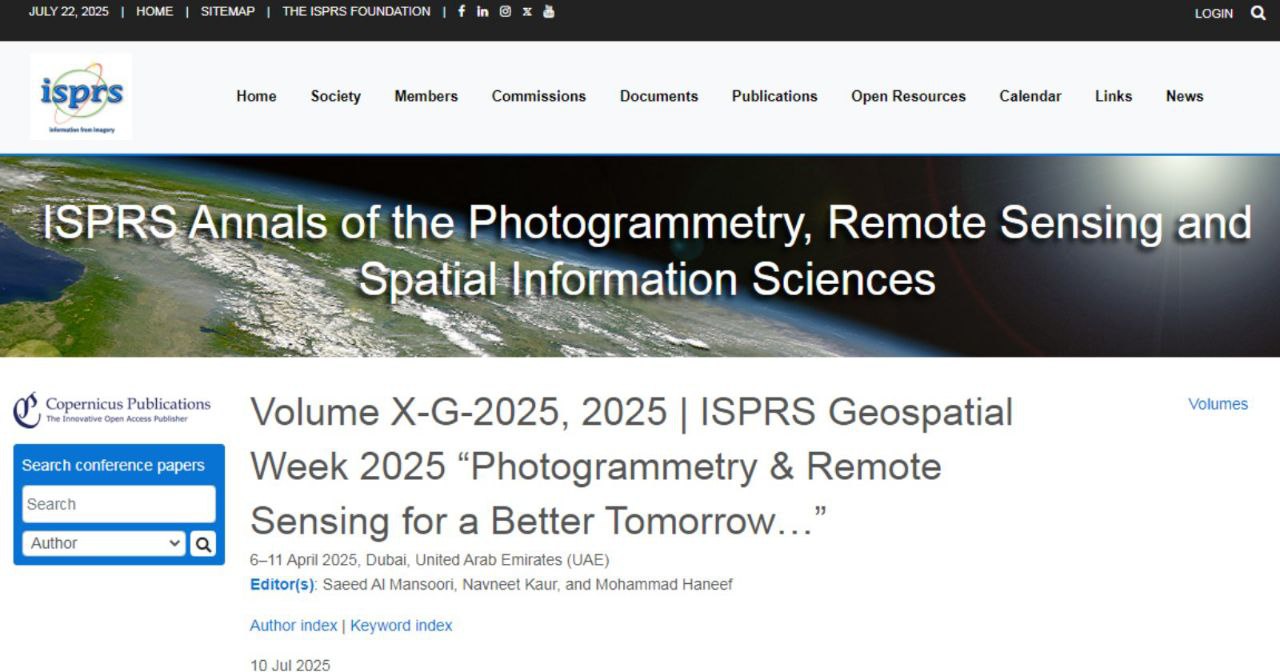Open the ISPRS YouTube icon

click(549, 12)
